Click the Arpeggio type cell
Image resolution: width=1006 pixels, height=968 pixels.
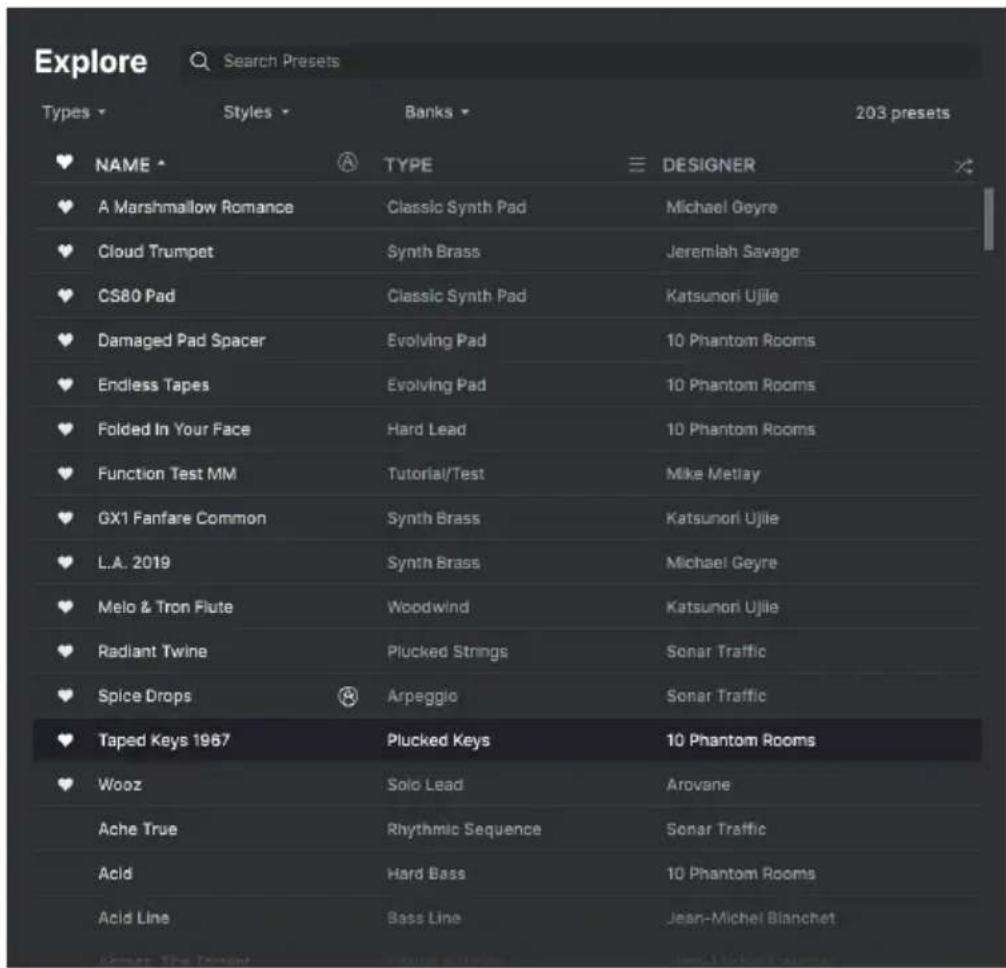[422, 696]
